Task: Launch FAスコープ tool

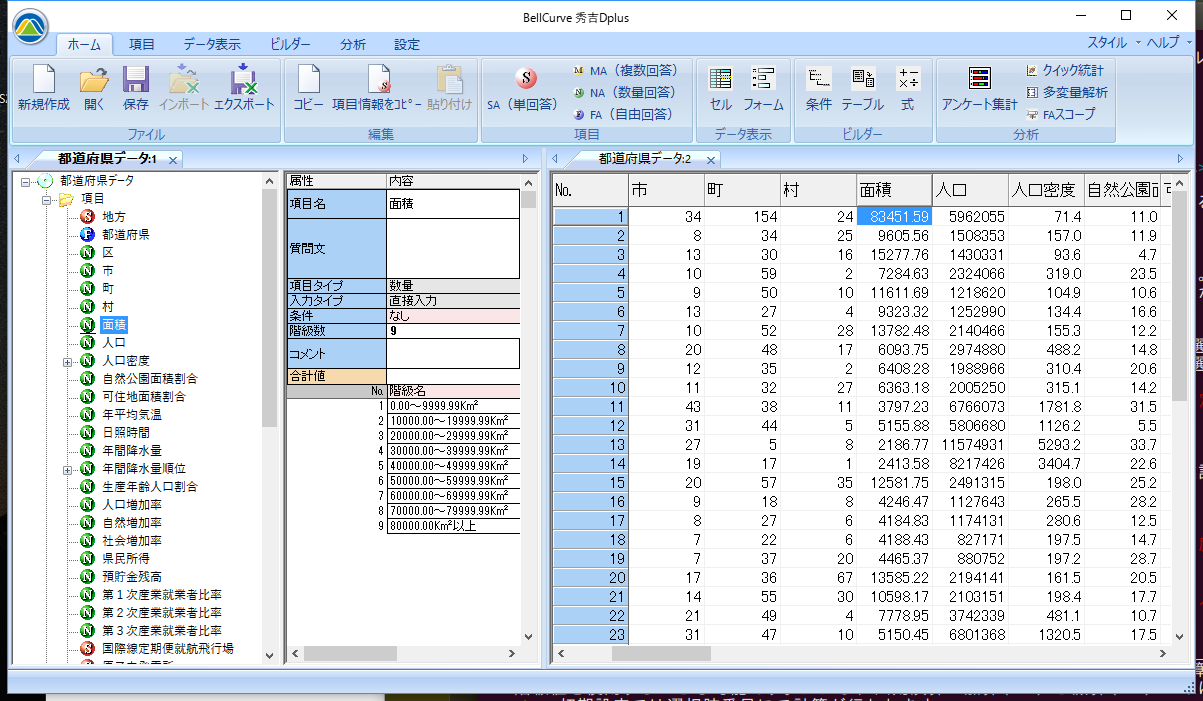Action: [x=1060, y=113]
